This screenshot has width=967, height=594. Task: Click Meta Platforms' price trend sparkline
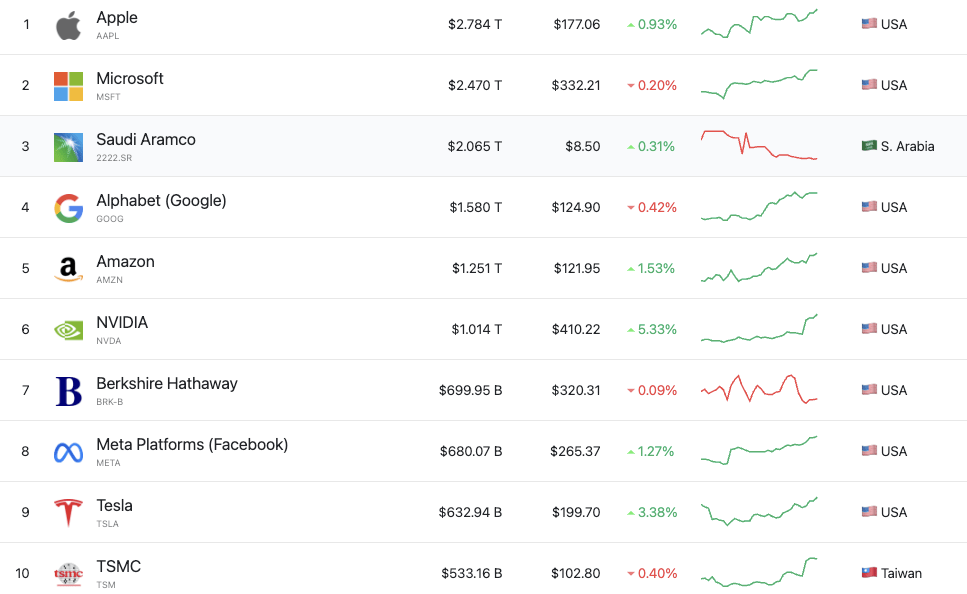click(x=759, y=450)
